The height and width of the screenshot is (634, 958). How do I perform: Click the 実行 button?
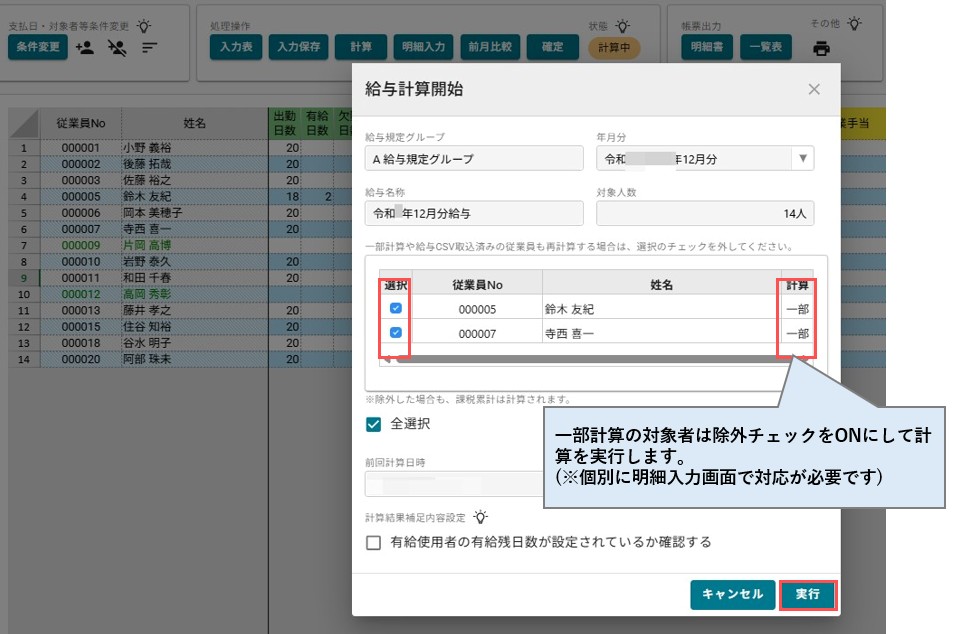[x=808, y=594]
